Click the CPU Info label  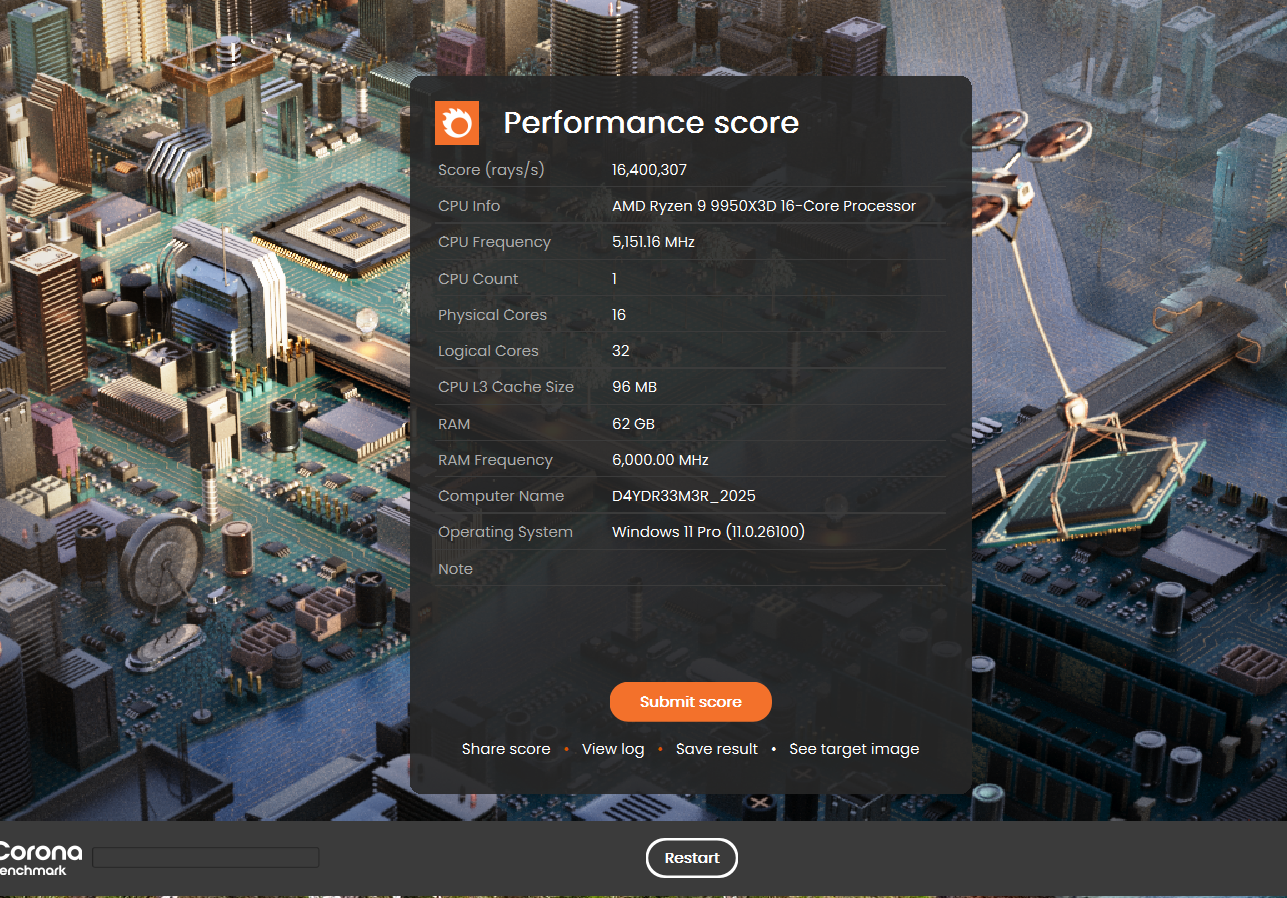click(x=469, y=206)
